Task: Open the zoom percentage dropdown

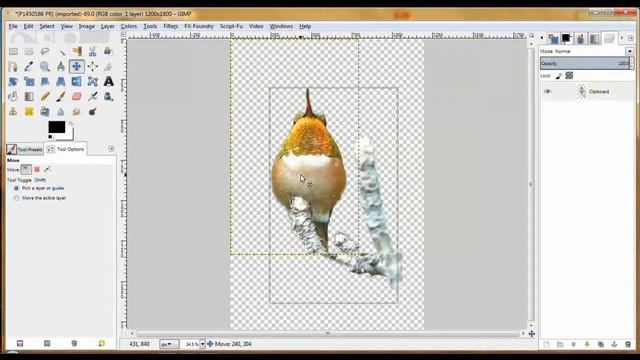Action: [x=202, y=344]
